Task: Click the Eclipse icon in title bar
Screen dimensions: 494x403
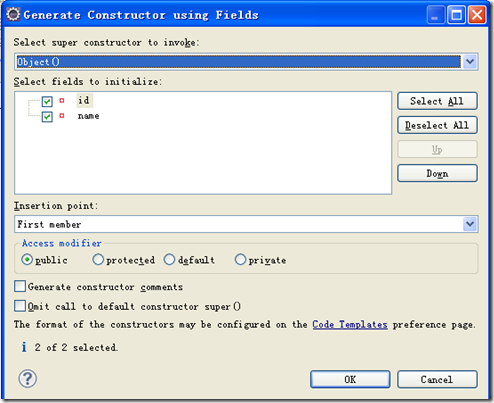Action: coord(13,14)
